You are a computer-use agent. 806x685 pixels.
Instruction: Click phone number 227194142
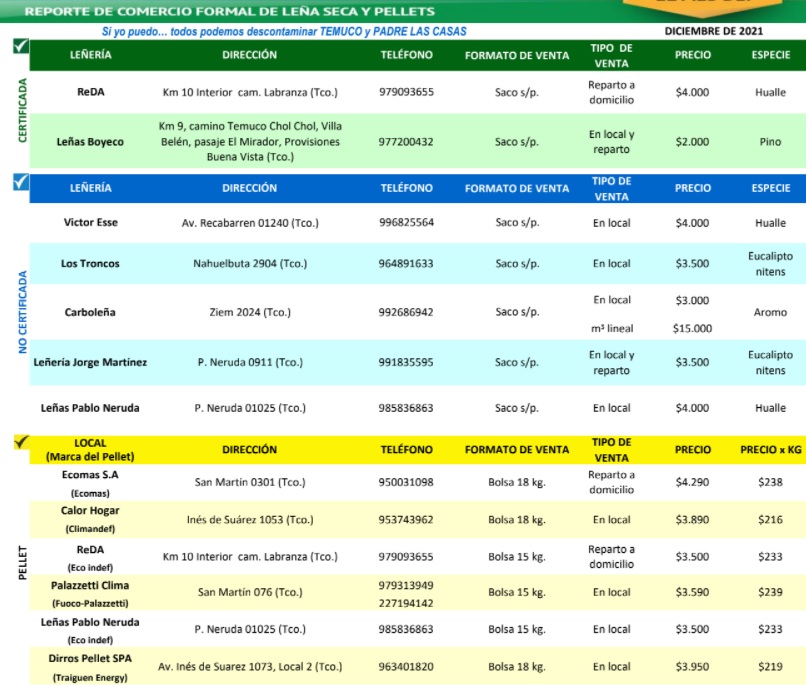click(x=406, y=603)
